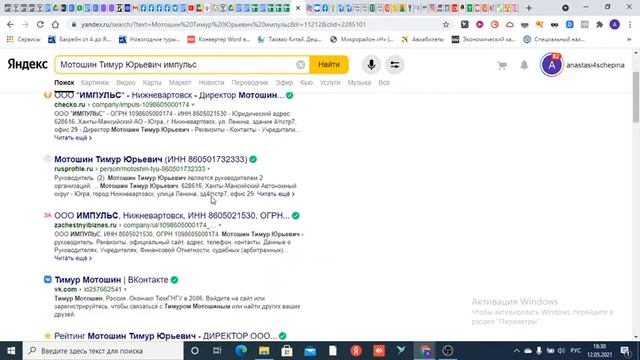Expand the zachestnyibiznes.ru result URL dropdown arrow
The height and width of the screenshot is (360, 640).
click(220, 225)
